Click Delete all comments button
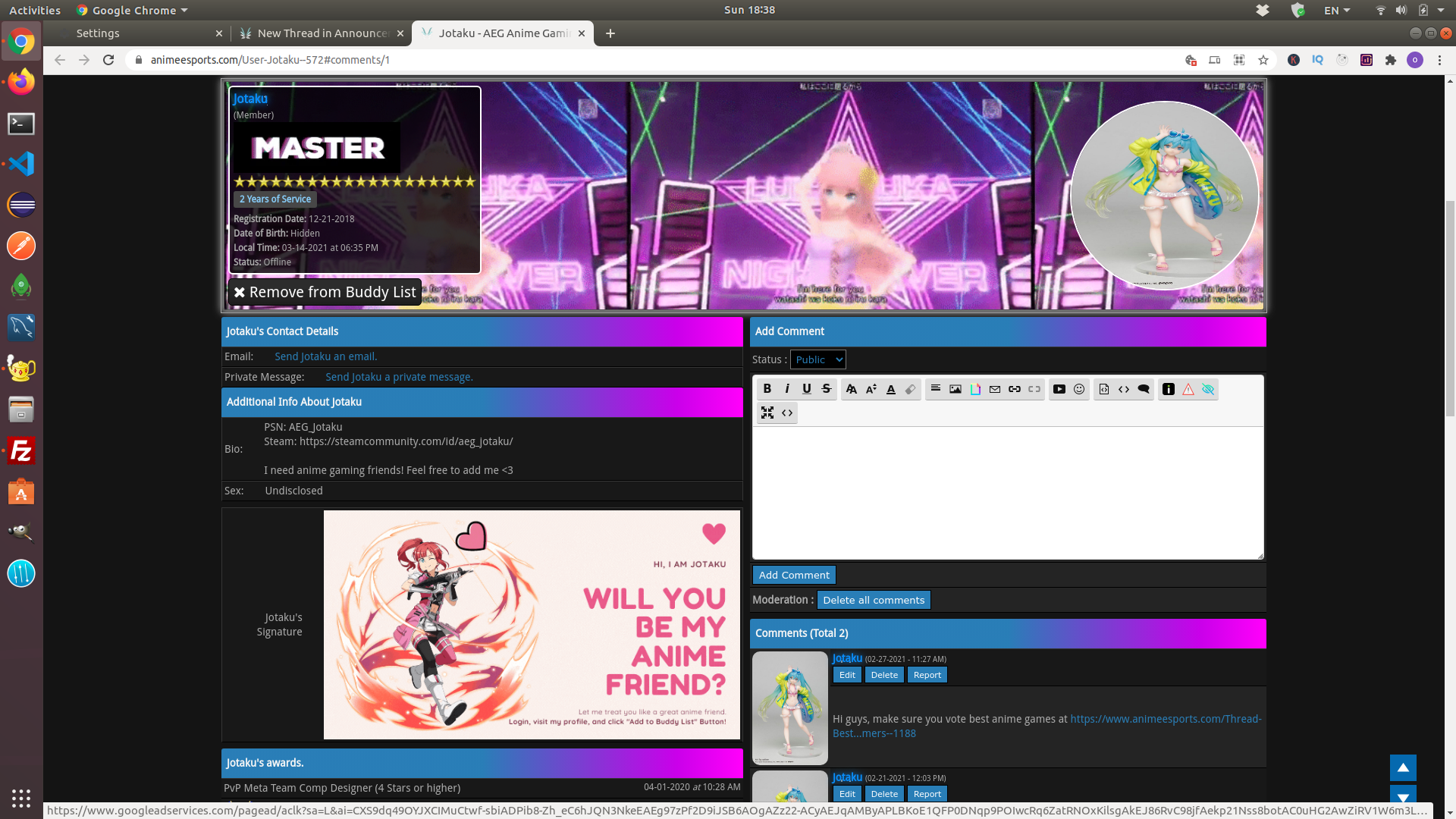Image resolution: width=1456 pixels, height=819 pixels. pyautogui.click(x=874, y=600)
